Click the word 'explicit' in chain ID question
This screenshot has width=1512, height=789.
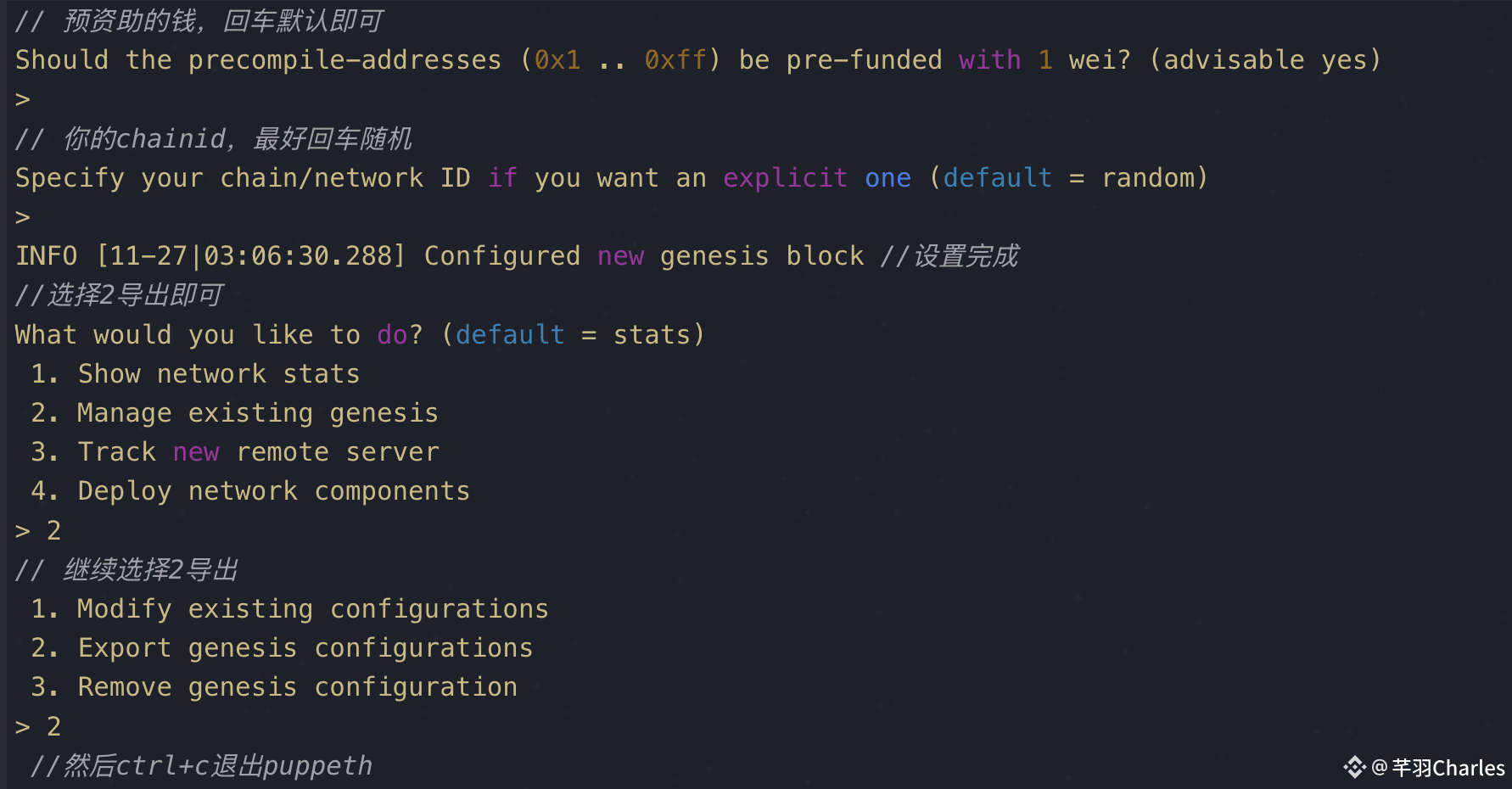point(785,178)
